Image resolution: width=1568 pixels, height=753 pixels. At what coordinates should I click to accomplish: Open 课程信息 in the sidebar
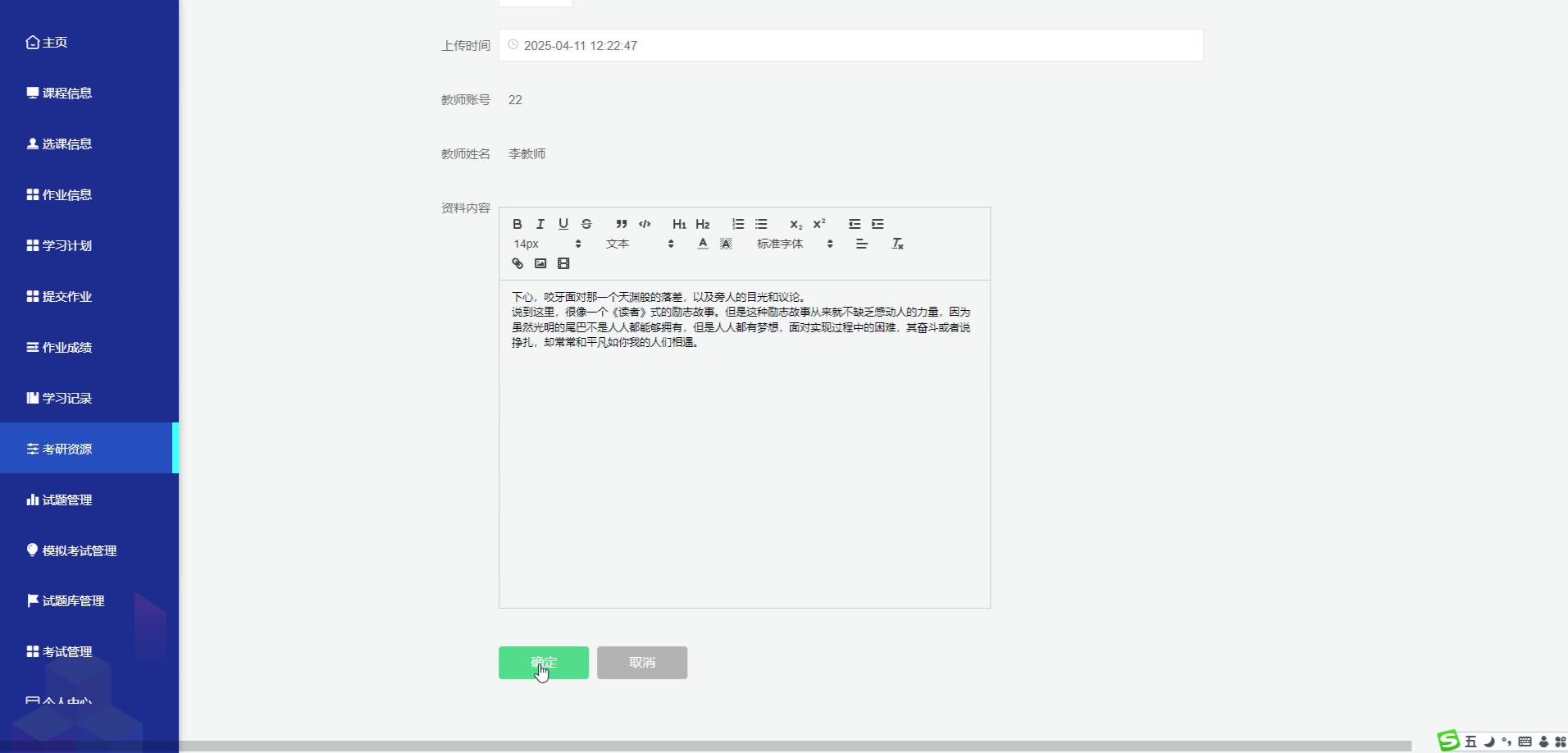click(x=67, y=94)
